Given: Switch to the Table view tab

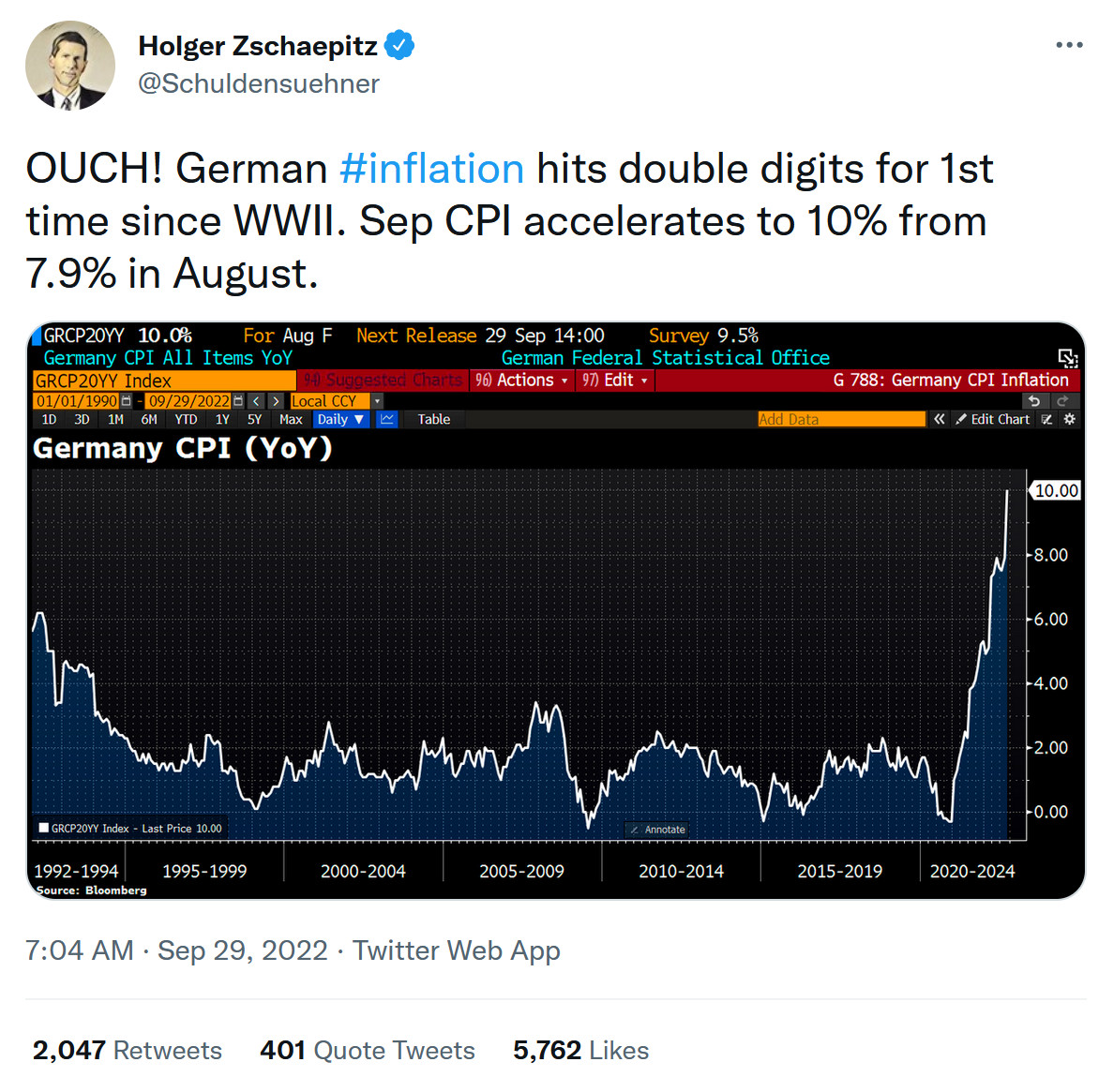Looking at the screenshot, I should (x=433, y=420).
